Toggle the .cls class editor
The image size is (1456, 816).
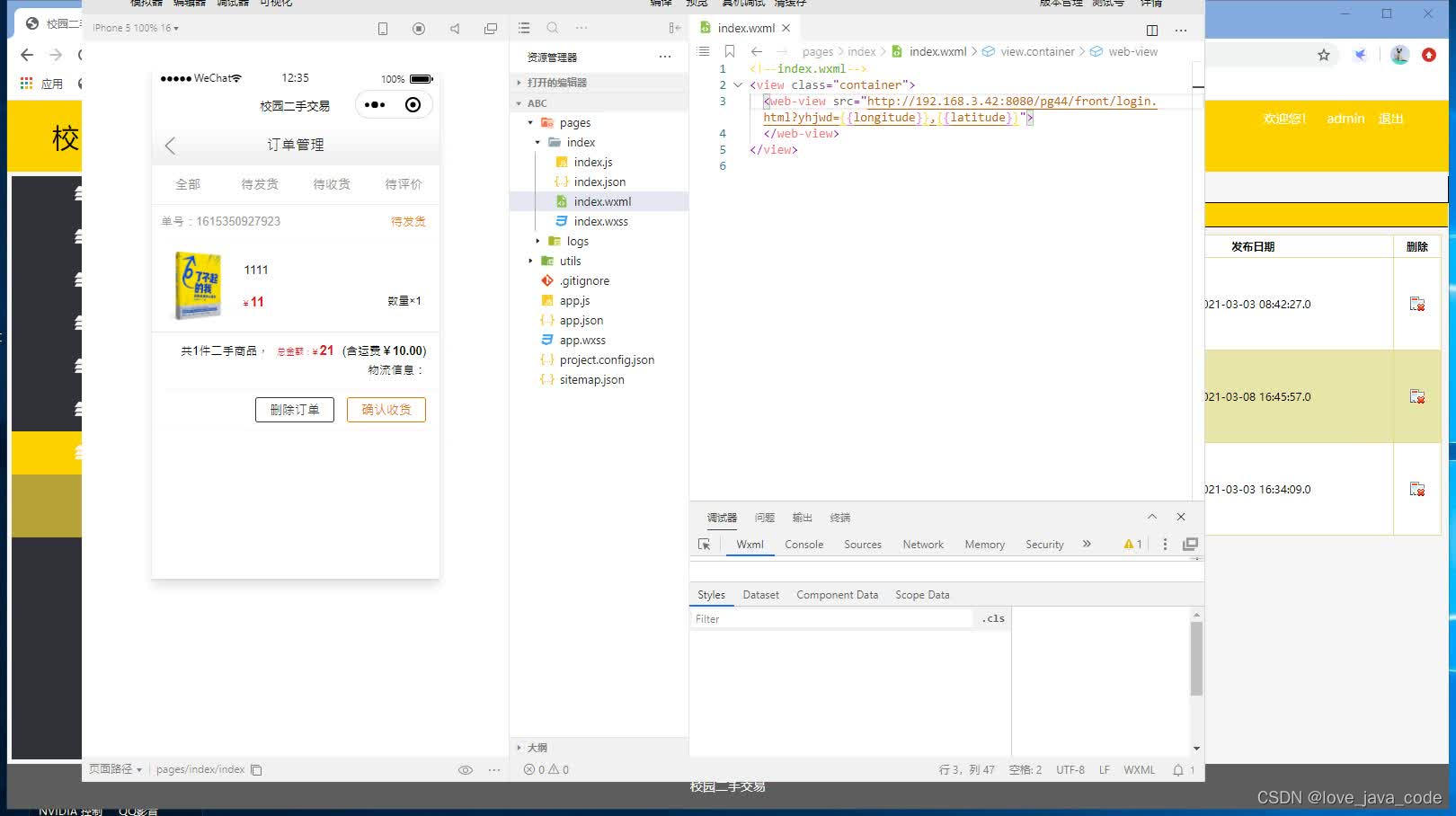(x=993, y=619)
